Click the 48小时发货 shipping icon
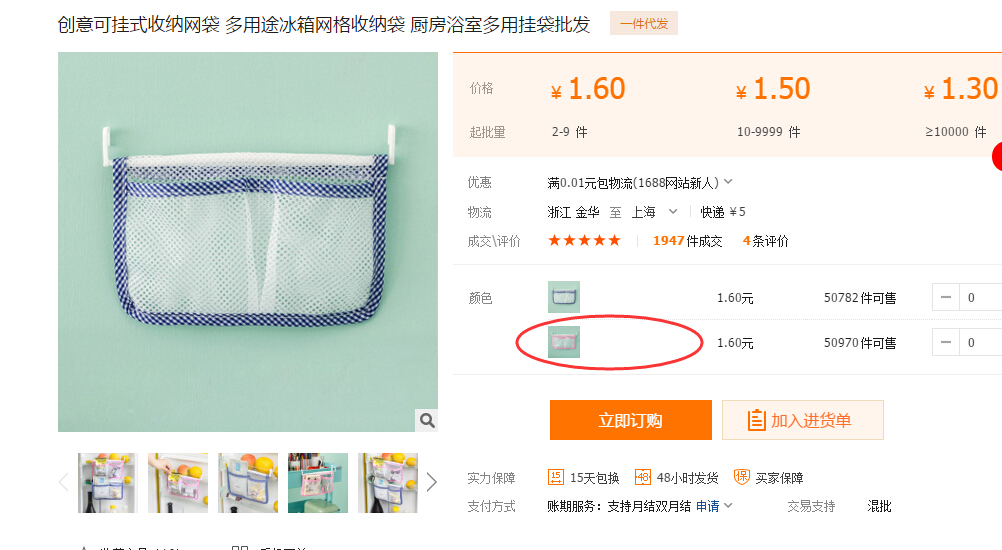This screenshot has height=550, width=1002. 643,478
